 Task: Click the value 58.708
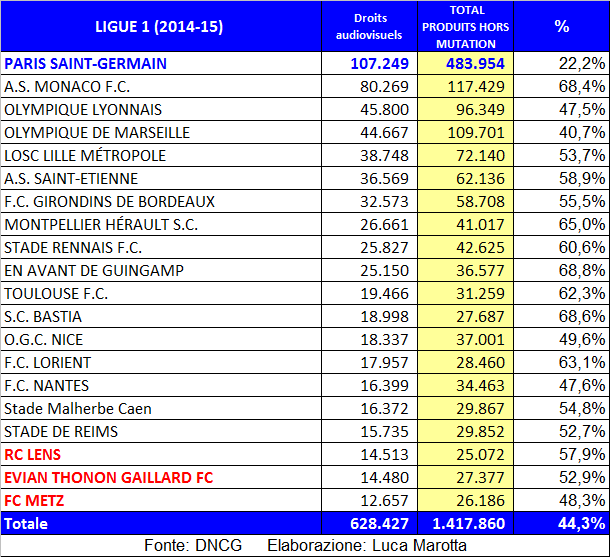pos(480,201)
